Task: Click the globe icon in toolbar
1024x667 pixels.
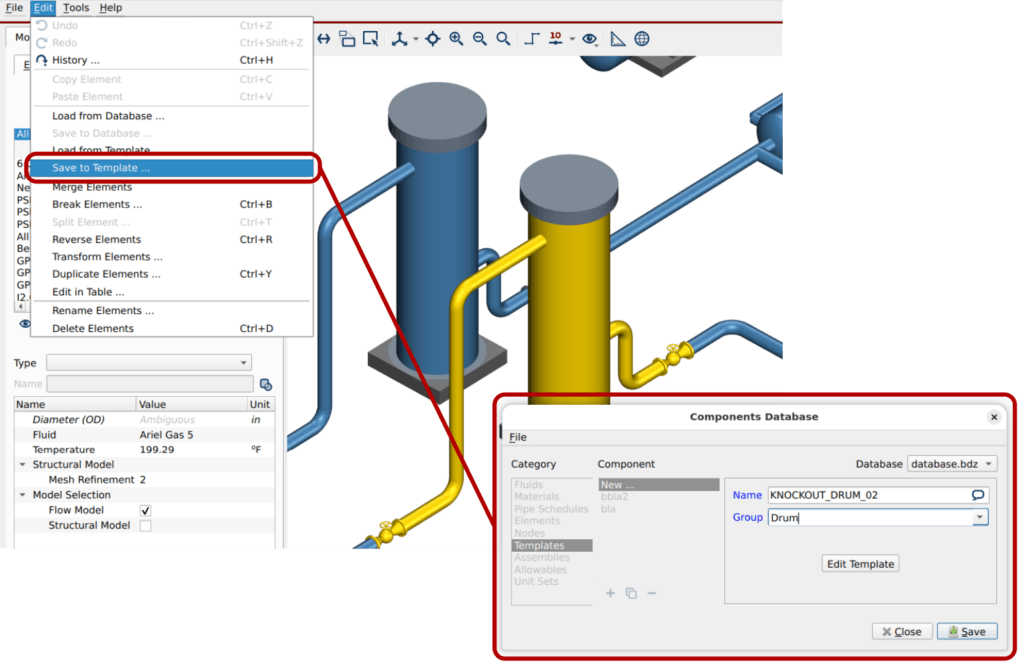Action: [x=642, y=39]
